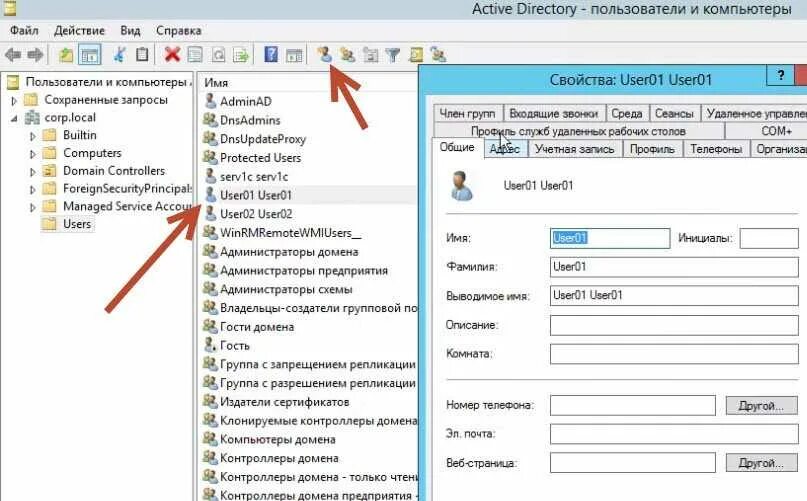Screen dimensions: 807x501
Task: Open the Файл menu
Action: pyautogui.click(x=24, y=30)
